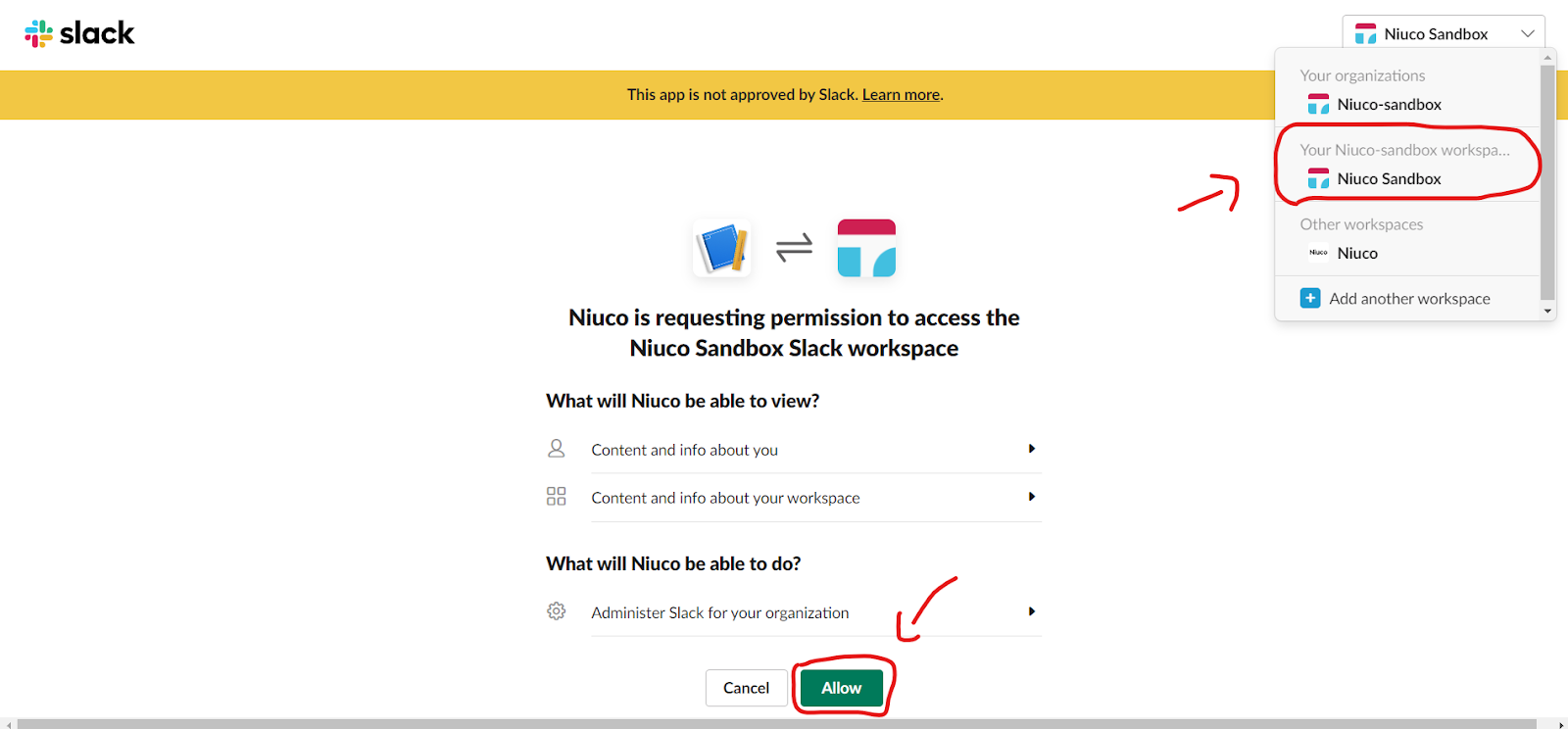Viewport: 1568px width, 729px height.
Task: Expand Content and info about your workspace
Action: coord(816,498)
